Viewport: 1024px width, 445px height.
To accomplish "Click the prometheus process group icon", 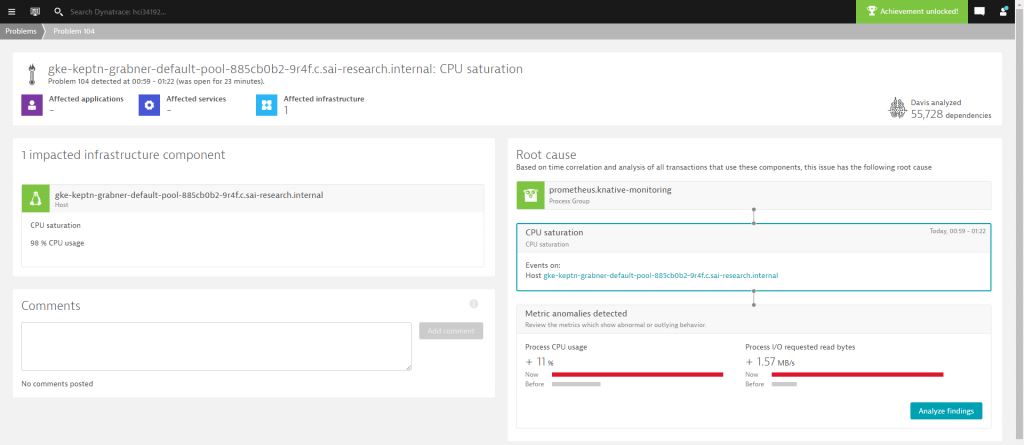I will coord(530,194).
